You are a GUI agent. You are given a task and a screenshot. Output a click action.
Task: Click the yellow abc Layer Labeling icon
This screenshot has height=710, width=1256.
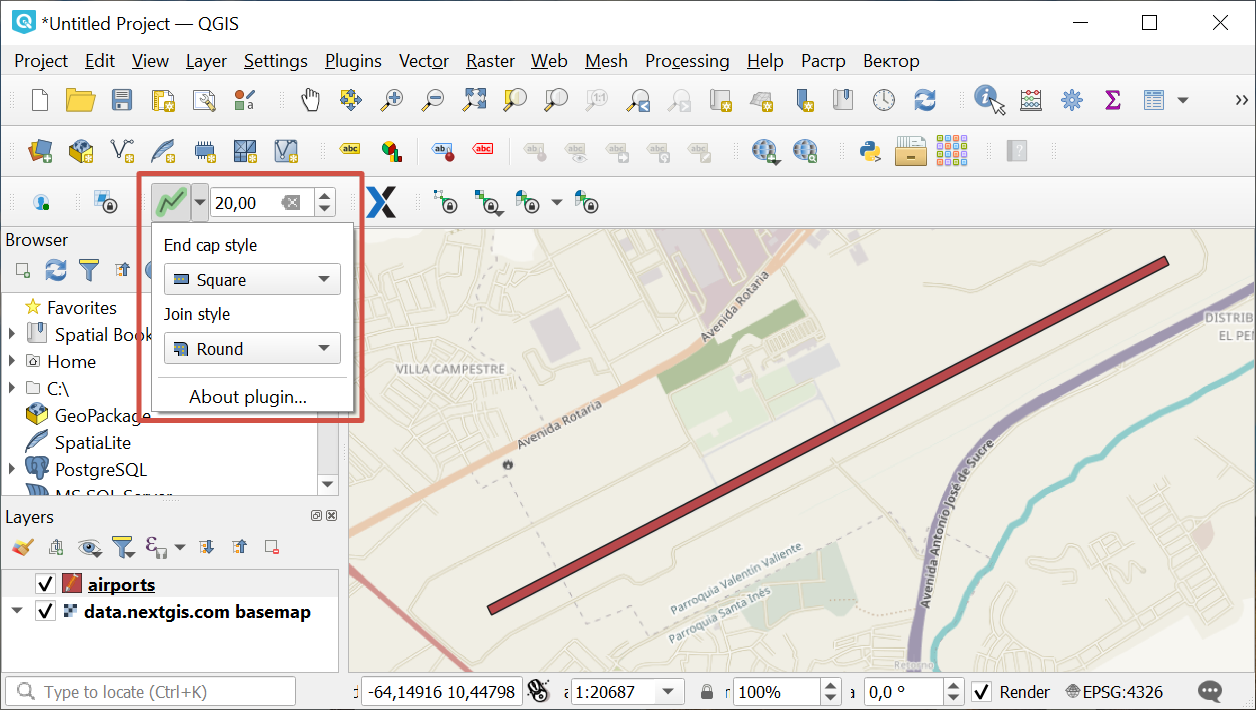[350, 149]
